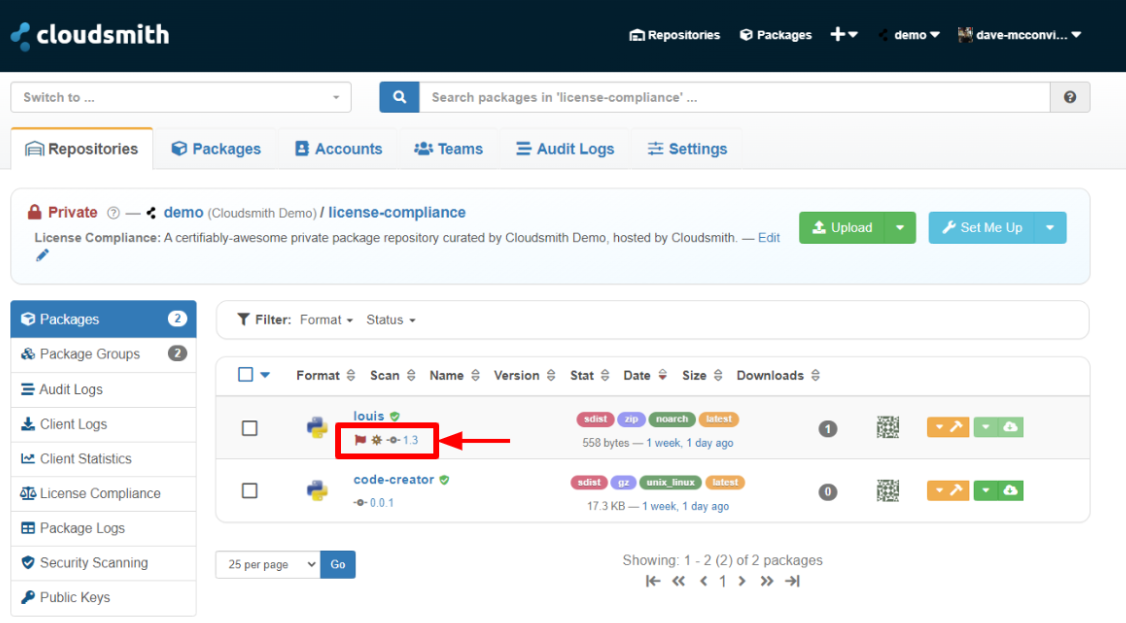
Task: Click the orange tools button for louis
Action: pyautogui.click(x=948, y=427)
